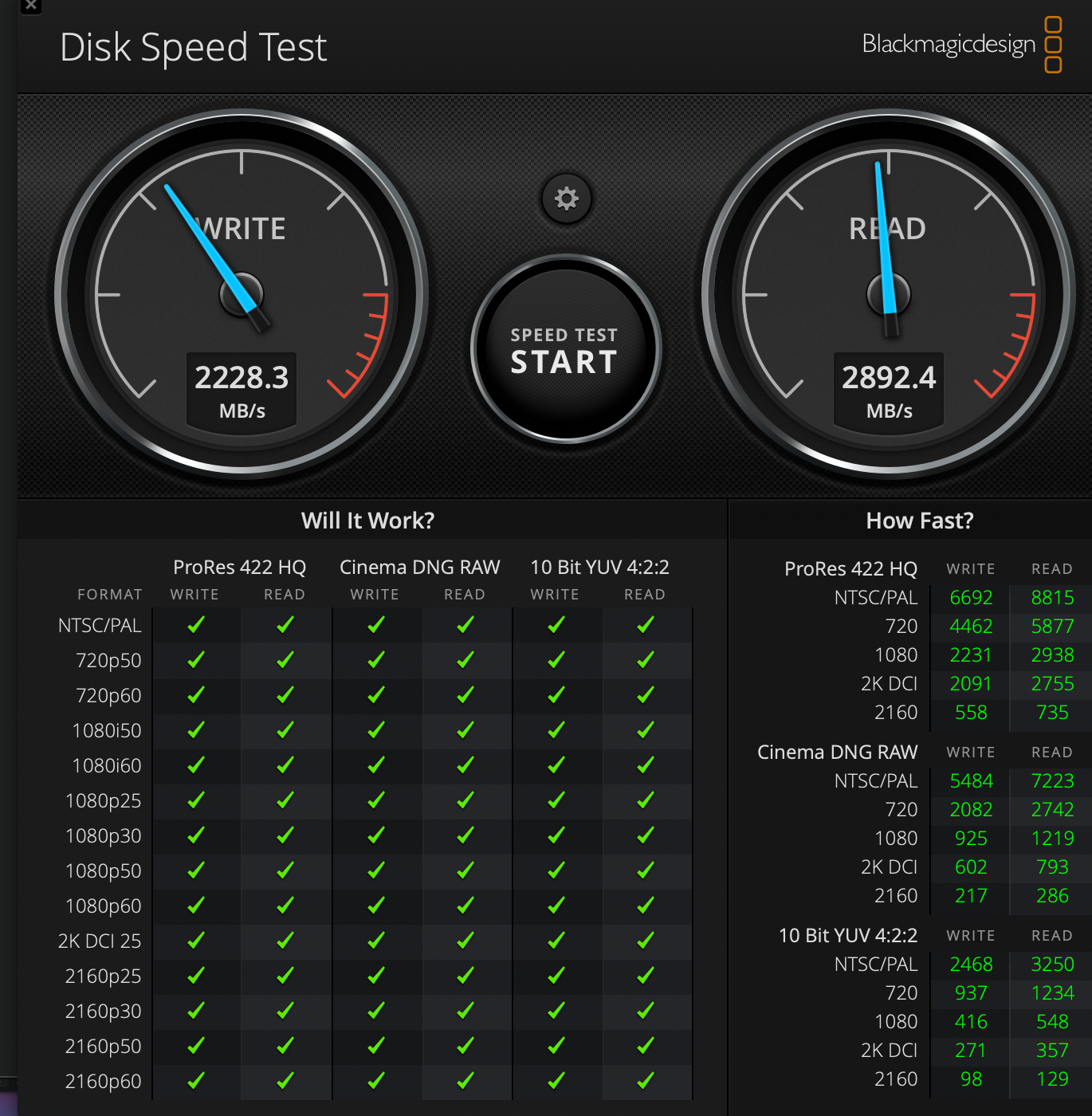Click 720p60 ProRes 422 HQ read checkmark
Image resolution: width=1092 pixels, height=1116 pixels.
coord(285,695)
